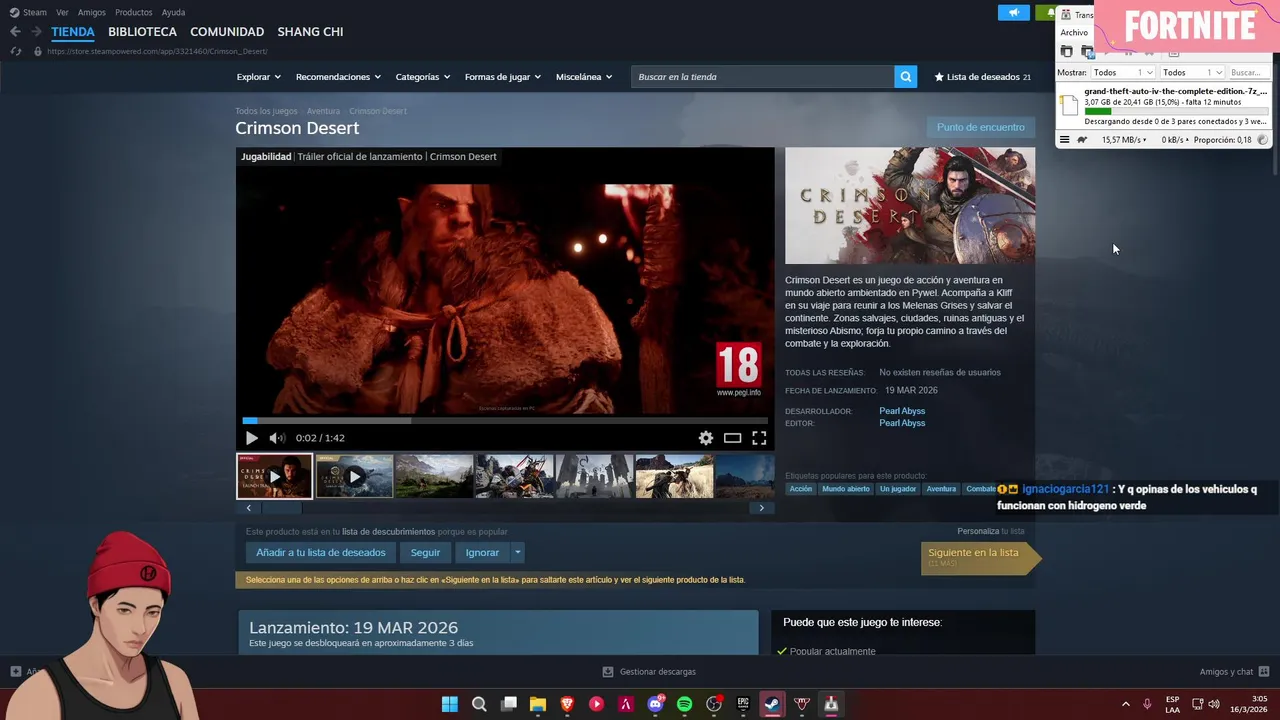The width and height of the screenshot is (1280, 720).
Task: Open the Miscelánea dropdown
Action: (x=584, y=77)
